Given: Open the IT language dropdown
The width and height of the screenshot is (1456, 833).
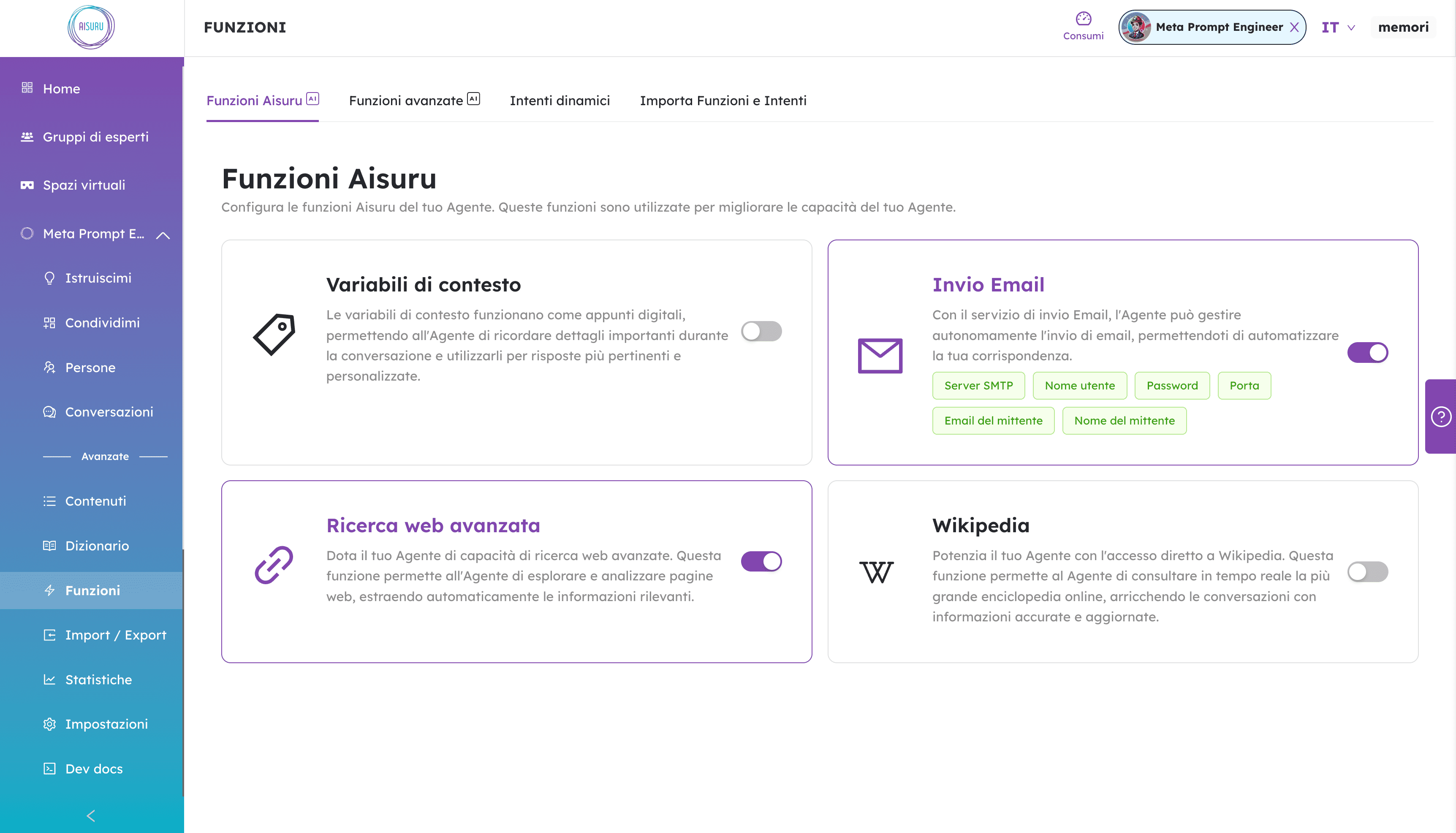Looking at the screenshot, I should 1338,27.
